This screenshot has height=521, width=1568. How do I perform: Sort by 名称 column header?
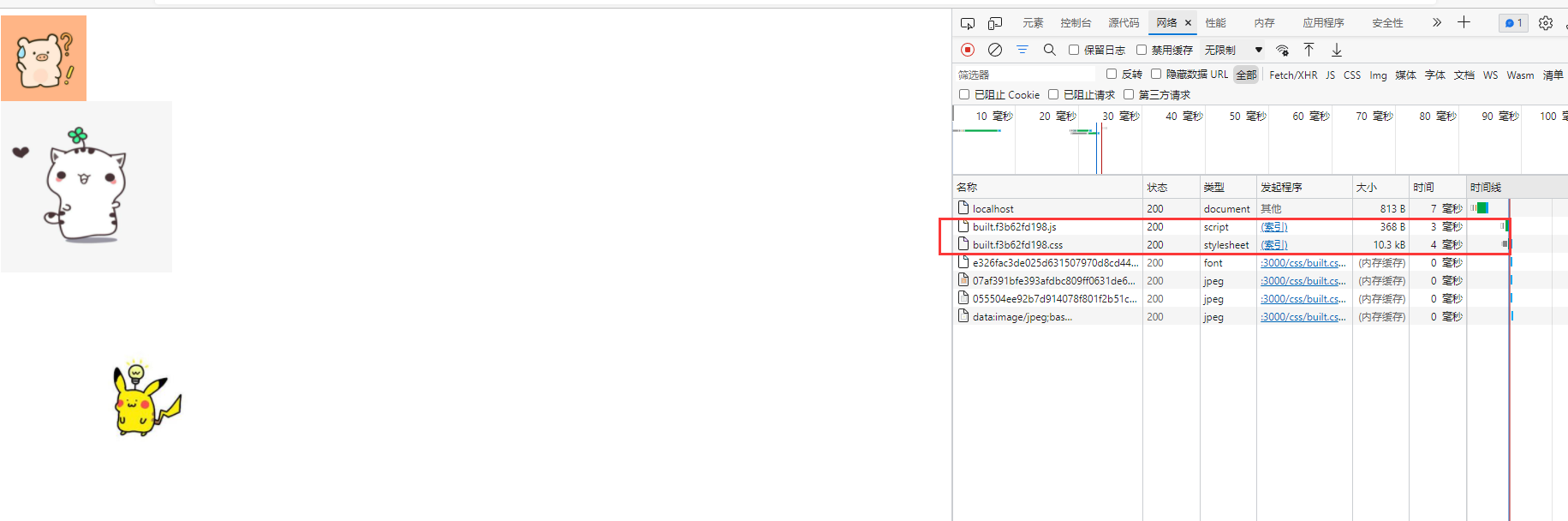[1048, 187]
